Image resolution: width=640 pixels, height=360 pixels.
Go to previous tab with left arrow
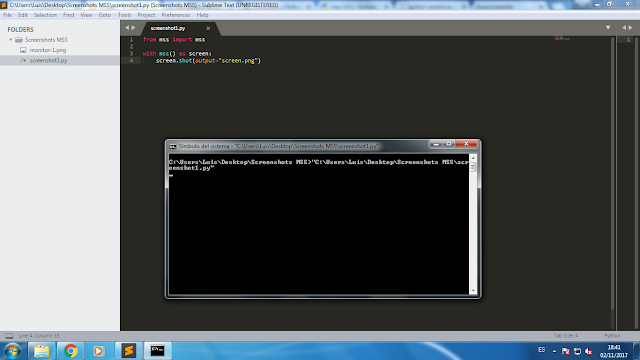pyautogui.click(x=127, y=28)
